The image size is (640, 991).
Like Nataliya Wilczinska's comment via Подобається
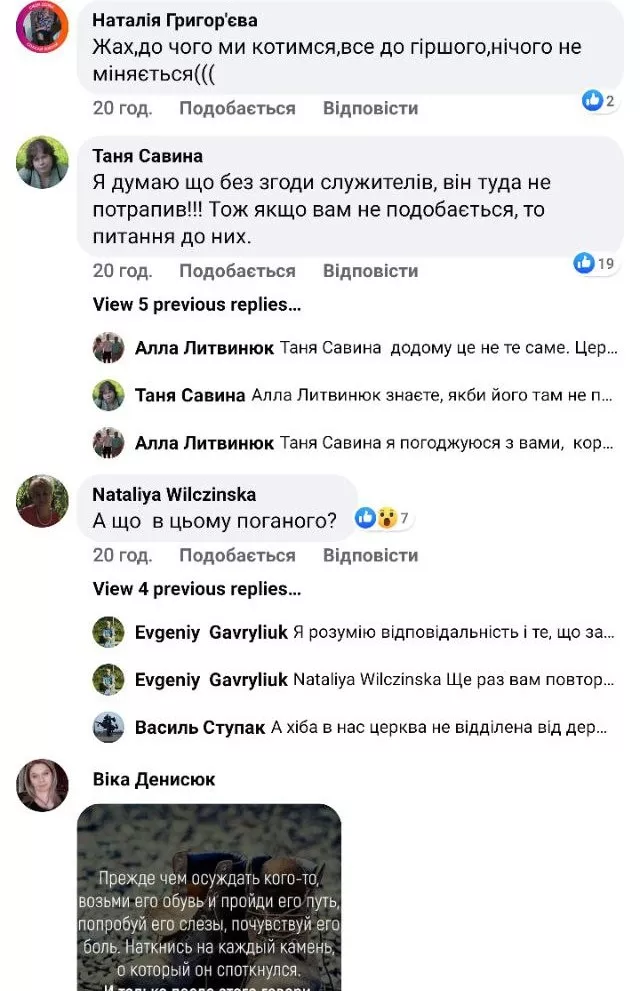237,555
